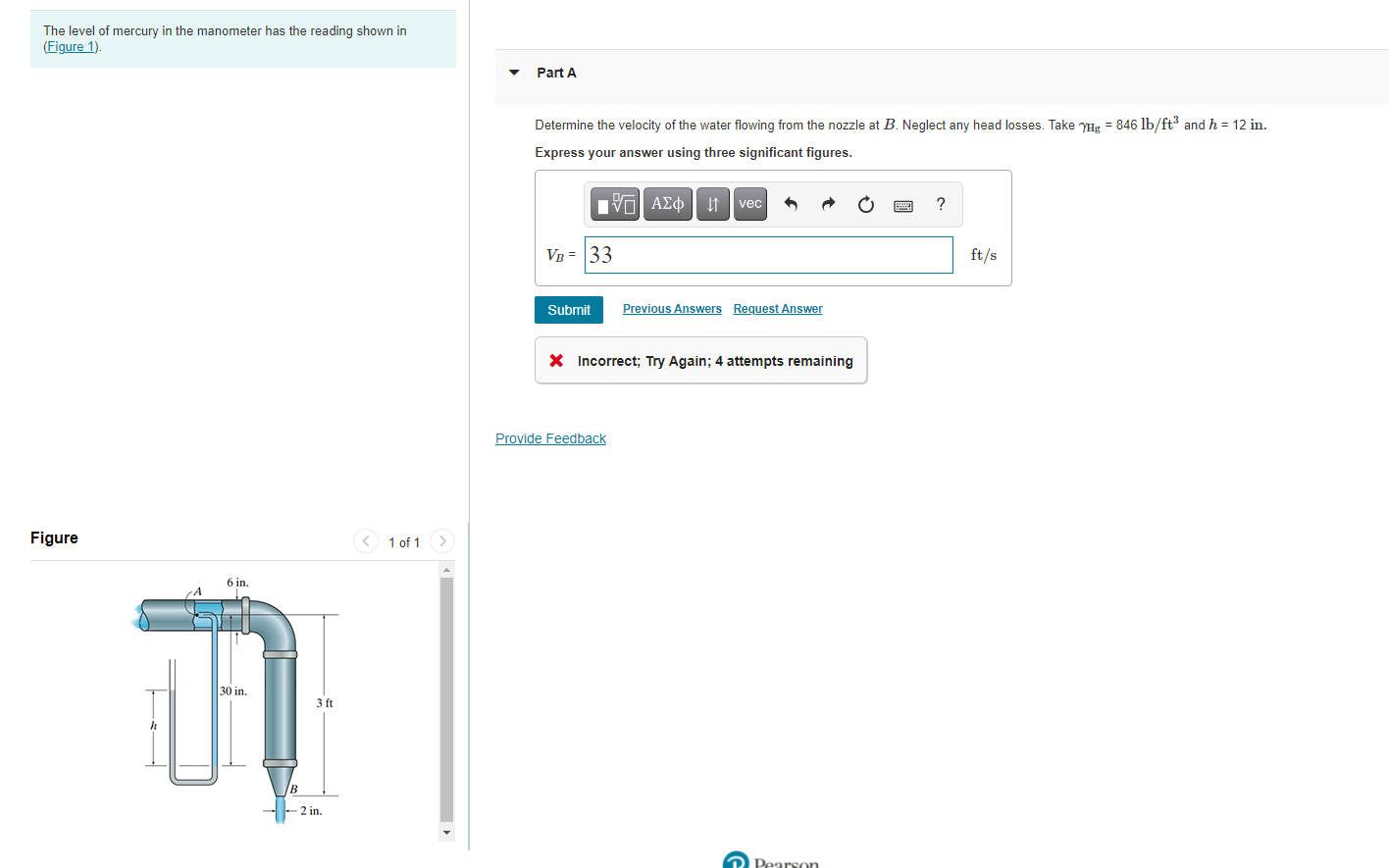The image size is (1389, 868).
Task: View Previous Answers
Action: click(672, 308)
